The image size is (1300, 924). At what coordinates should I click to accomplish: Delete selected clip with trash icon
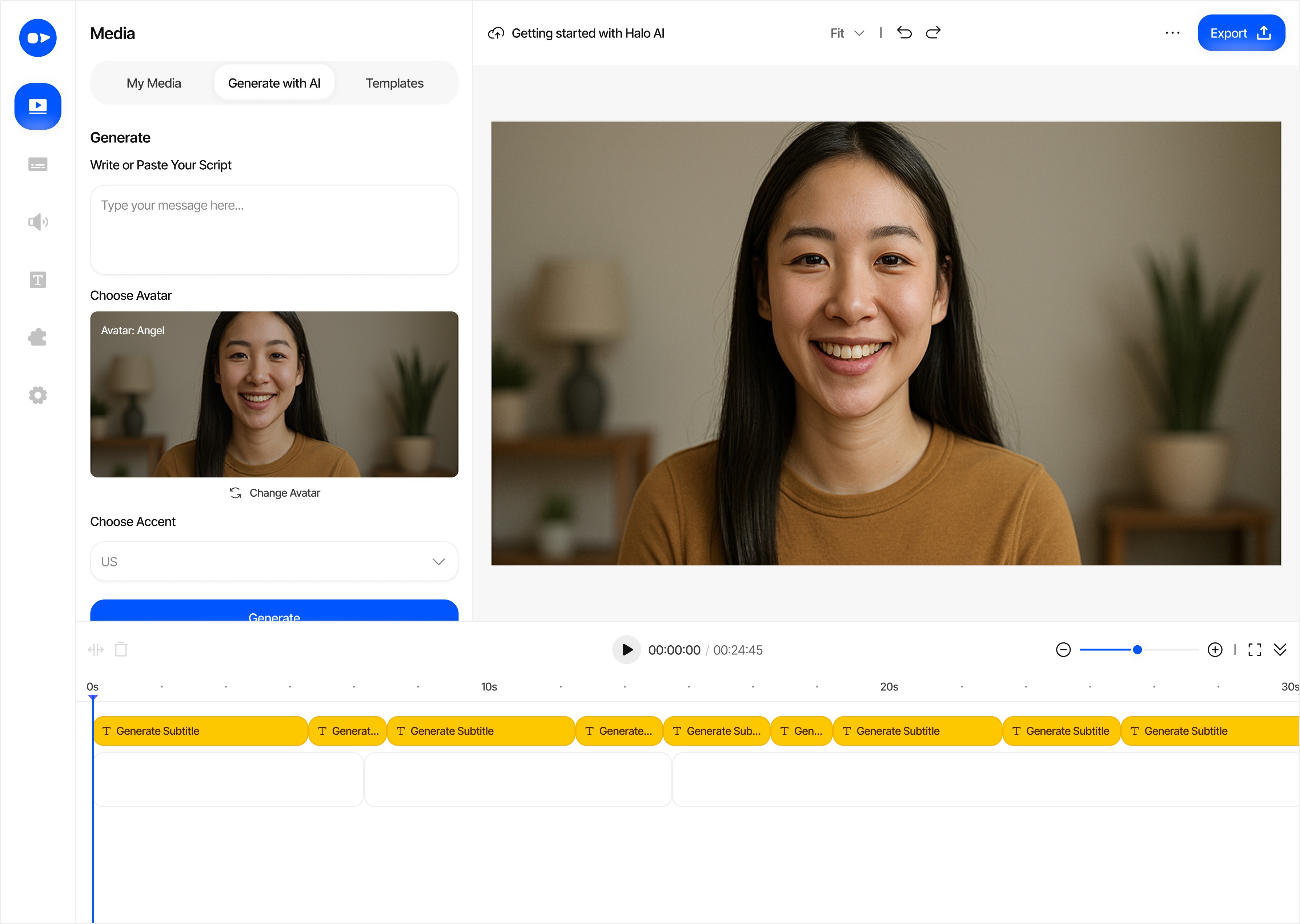tap(121, 649)
